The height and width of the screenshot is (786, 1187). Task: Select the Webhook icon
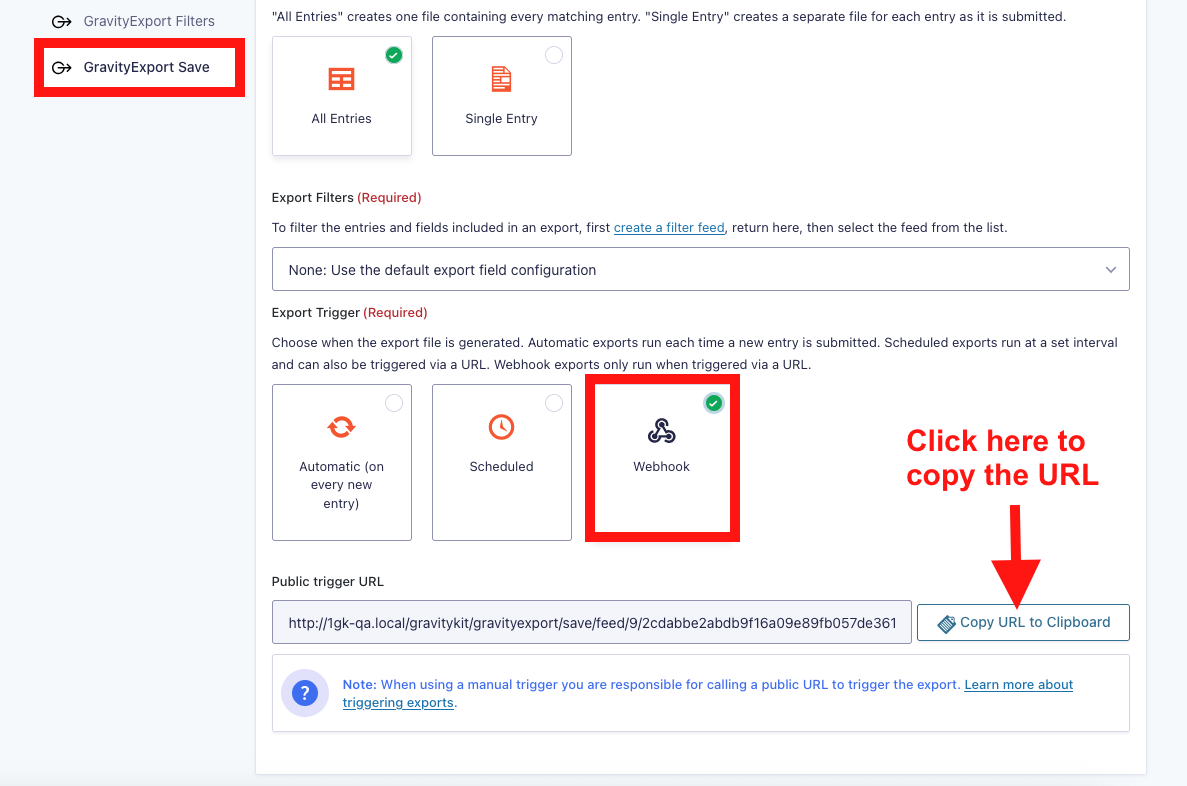(x=662, y=431)
